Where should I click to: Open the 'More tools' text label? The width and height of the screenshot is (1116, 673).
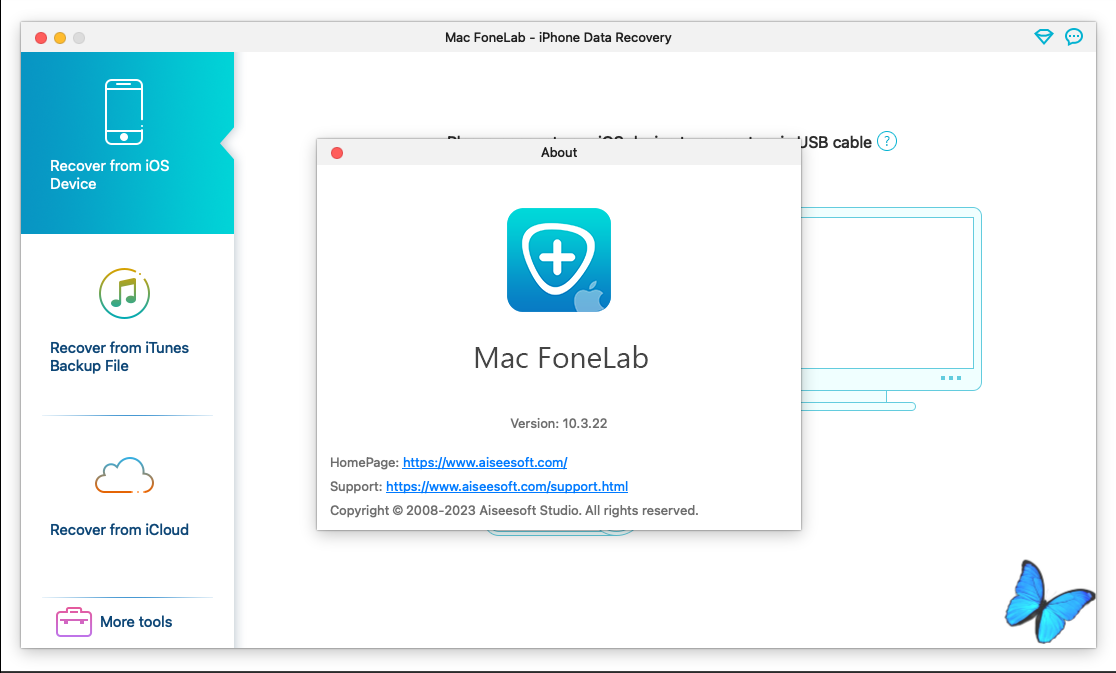(136, 622)
